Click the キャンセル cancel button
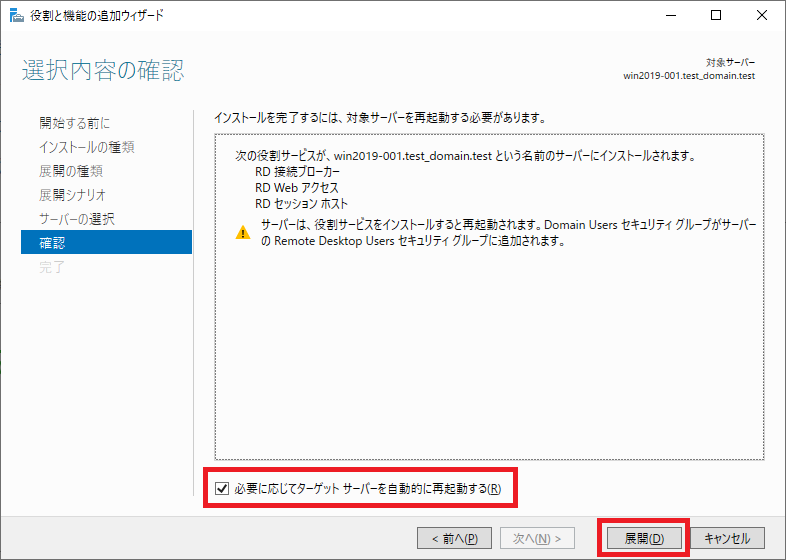 tap(727, 538)
